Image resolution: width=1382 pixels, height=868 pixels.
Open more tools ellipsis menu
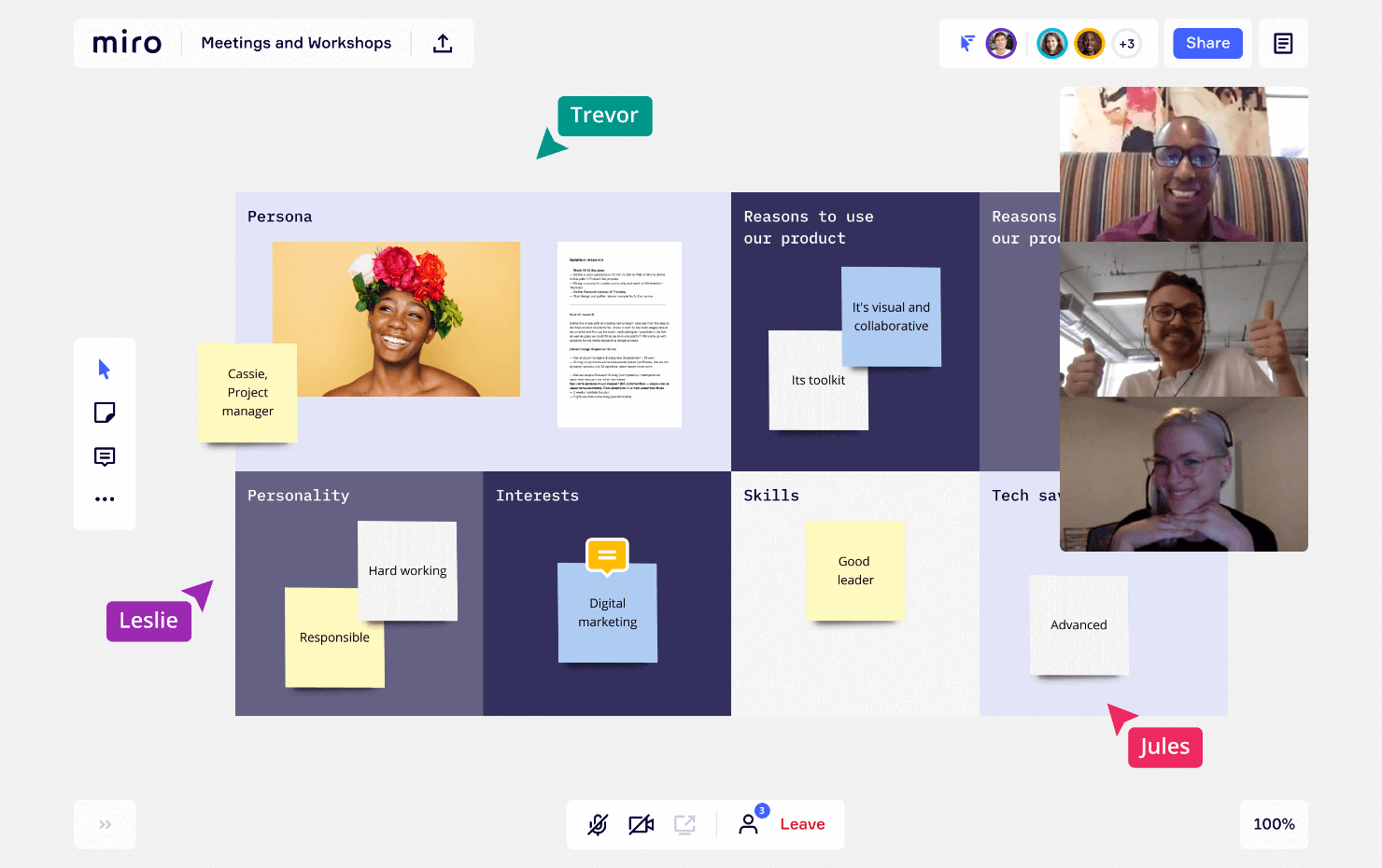[105, 499]
